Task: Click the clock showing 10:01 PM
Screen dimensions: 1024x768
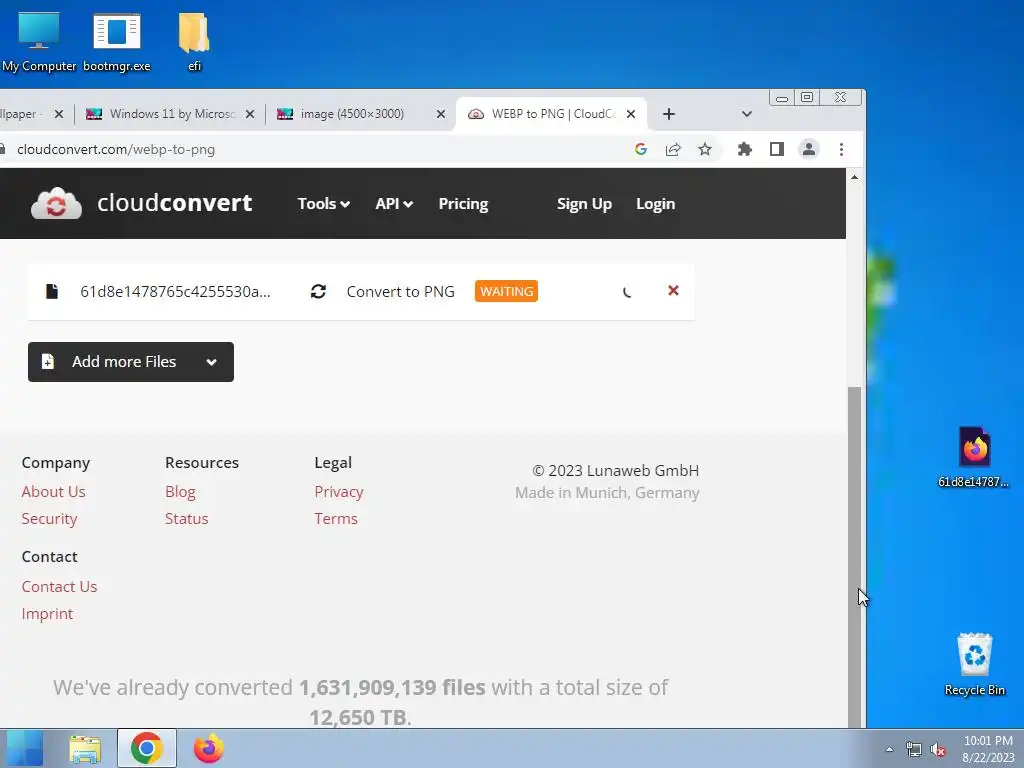Action: pos(988,741)
